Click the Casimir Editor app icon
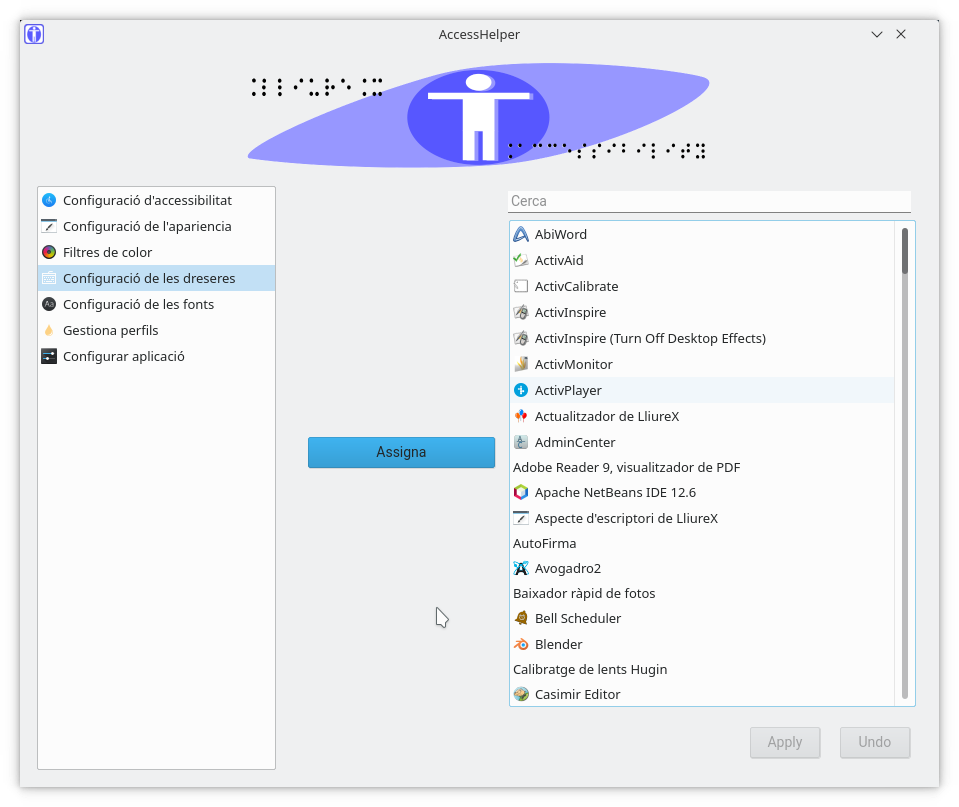 click(520, 694)
